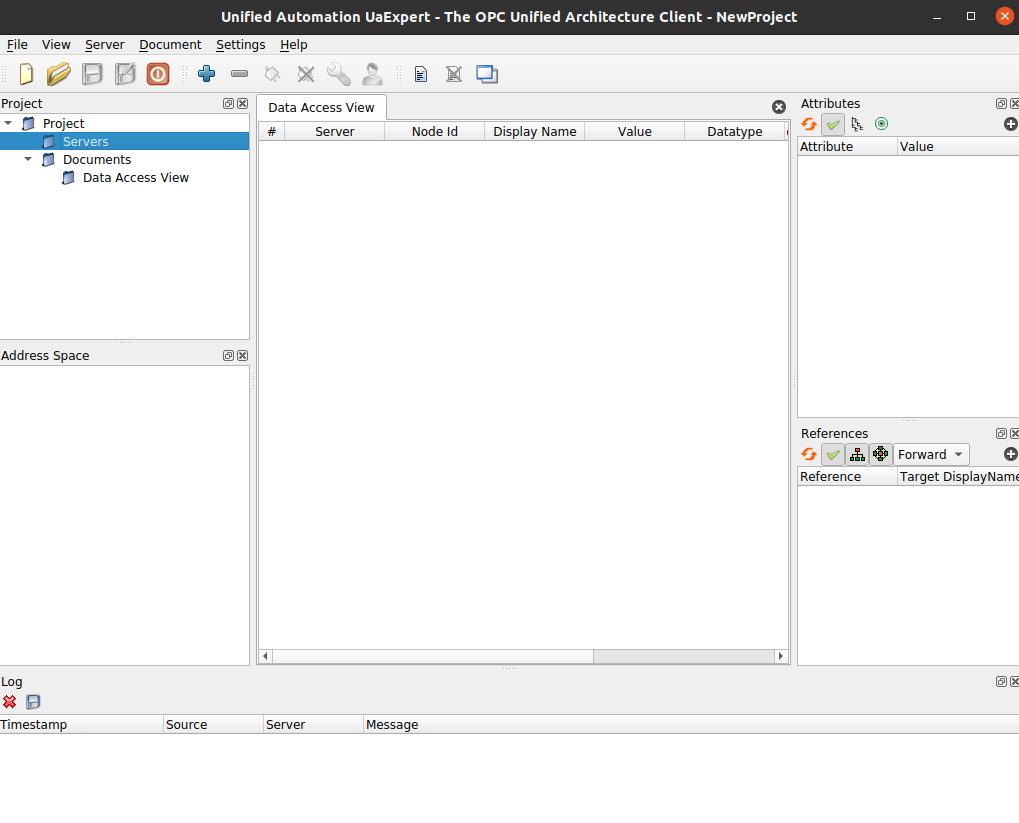The width and height of the screenshot is (1019, 823).
Task: Open the Server menu
Action: click(x=104, y=45)
